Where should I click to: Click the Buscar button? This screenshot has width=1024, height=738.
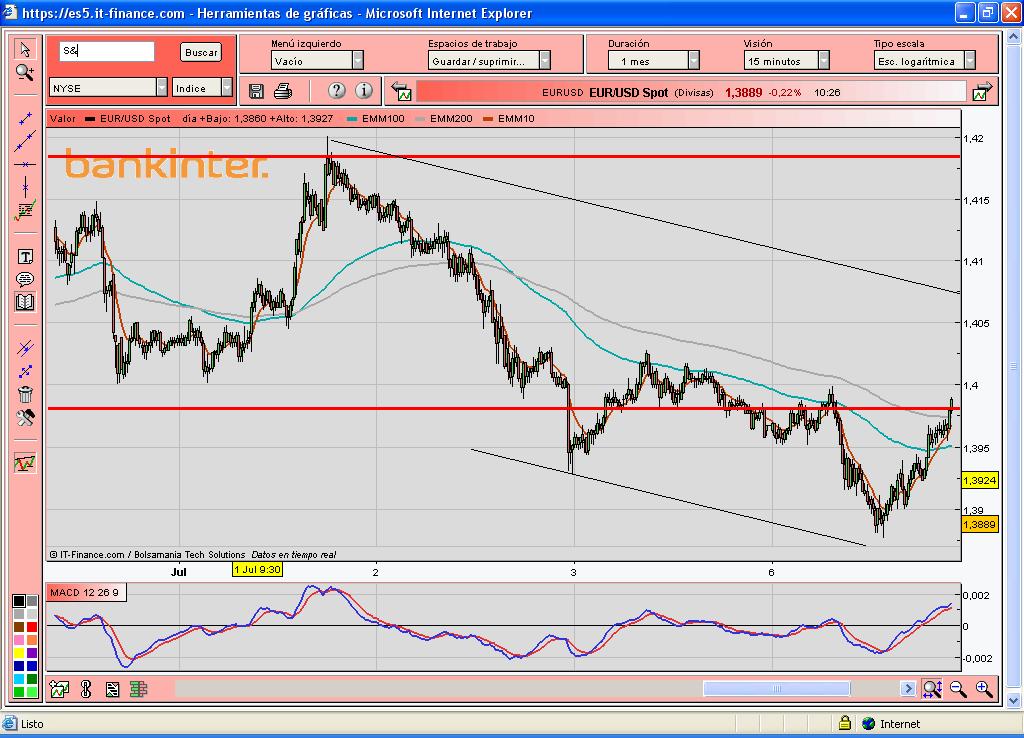point(201,52)
